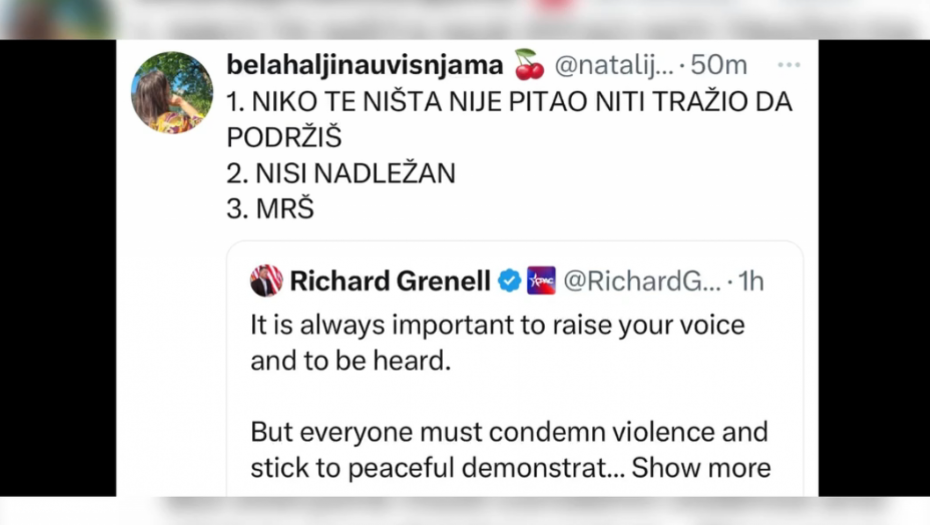Open the @RichardG... handle in the quoted tweet
This screenshot has height=525, width=930.
[x=642, y=281]
